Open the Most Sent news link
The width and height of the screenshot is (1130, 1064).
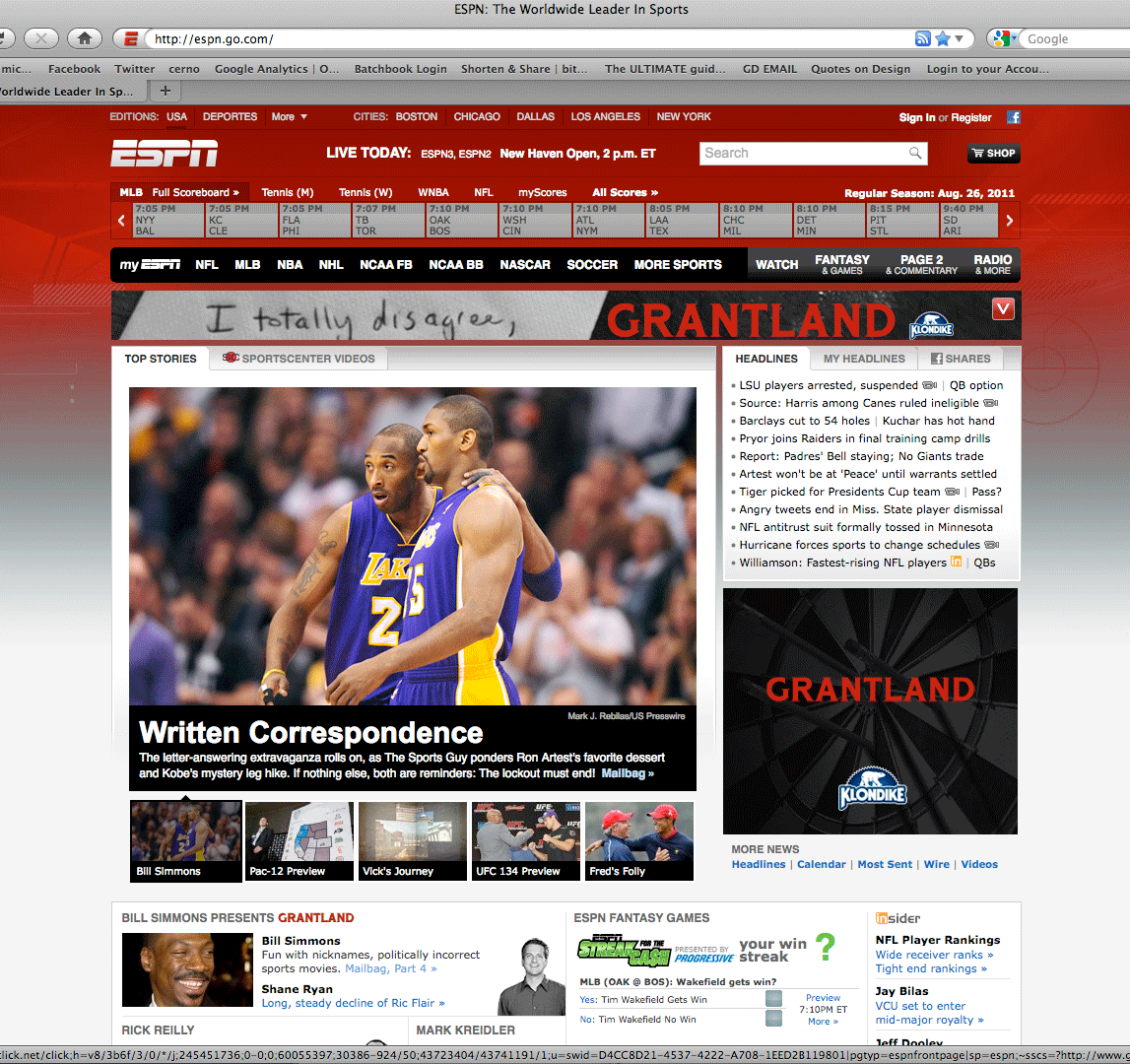coord(885,864)
